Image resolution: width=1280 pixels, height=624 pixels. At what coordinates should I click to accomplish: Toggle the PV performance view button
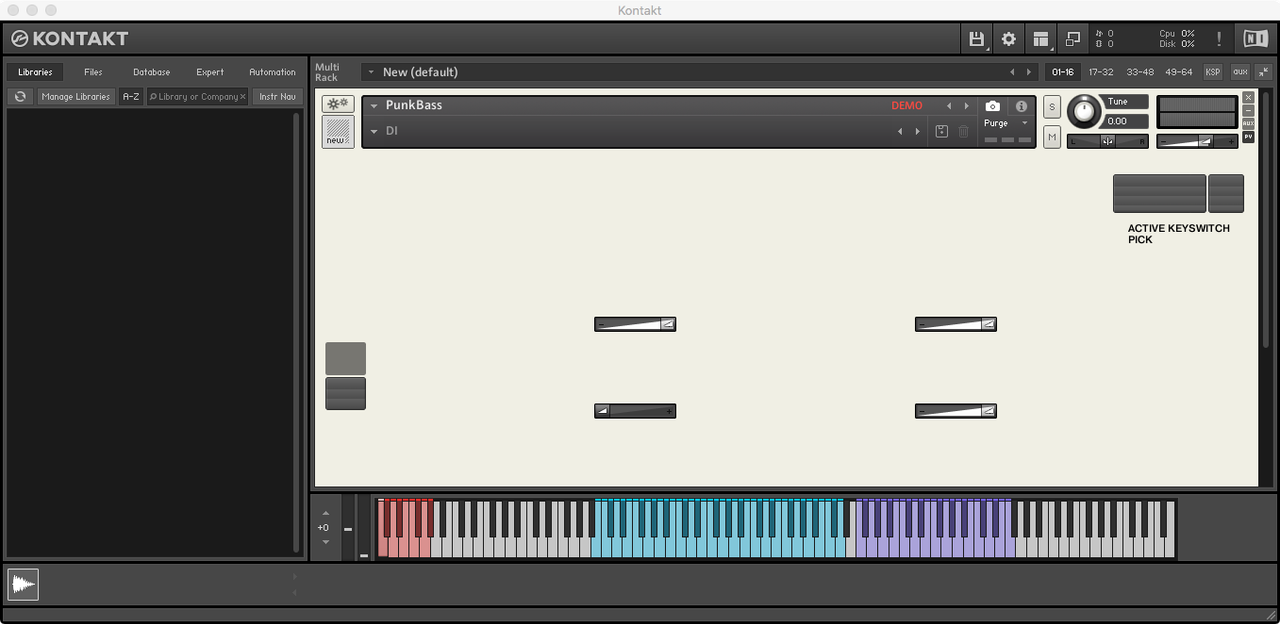pyautogui.click(x=1248, y=137)
